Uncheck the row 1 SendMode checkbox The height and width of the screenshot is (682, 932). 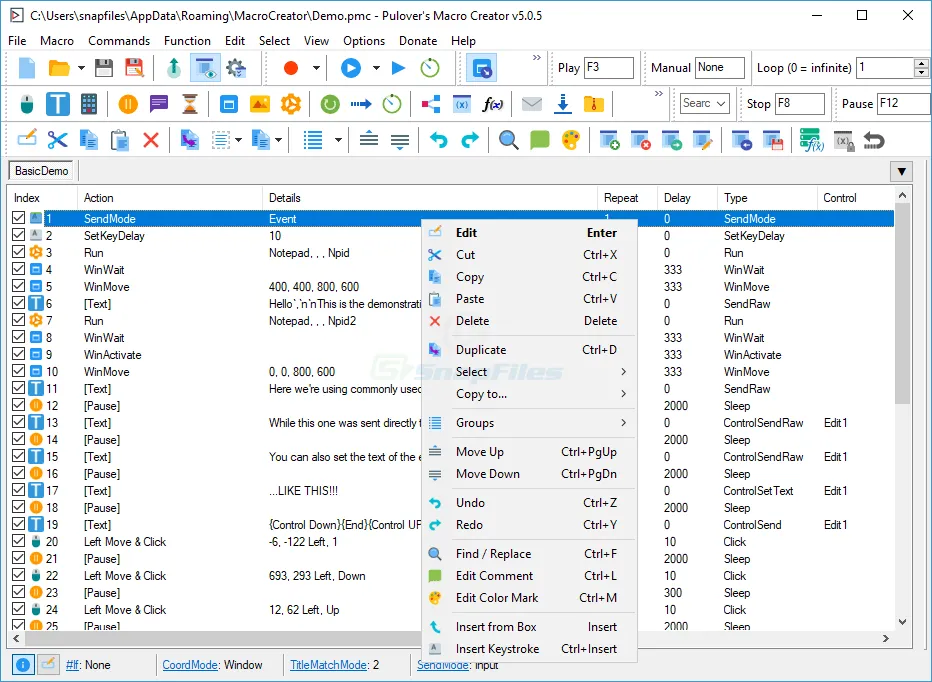coord(18,218)
